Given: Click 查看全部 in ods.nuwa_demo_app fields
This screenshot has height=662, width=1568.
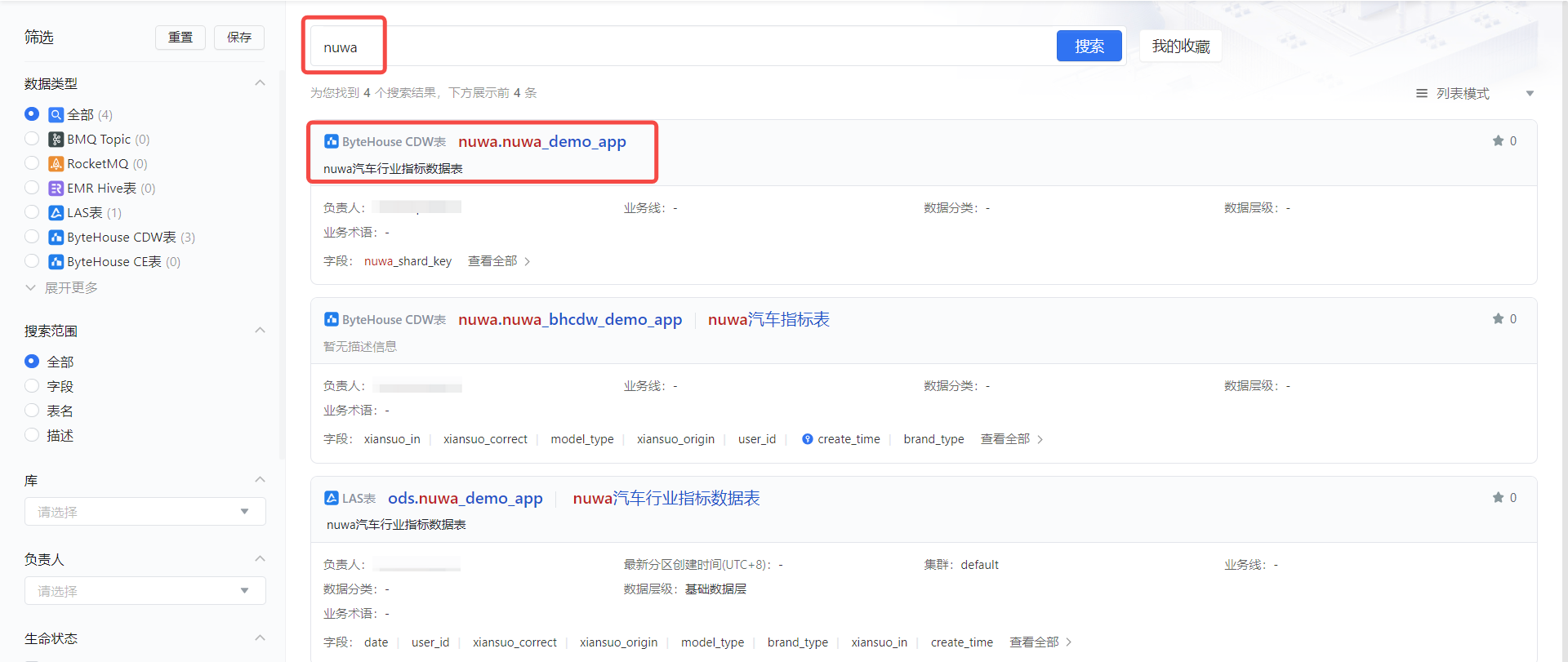Looking at the screenshot, I should [x=1040, y=642].
